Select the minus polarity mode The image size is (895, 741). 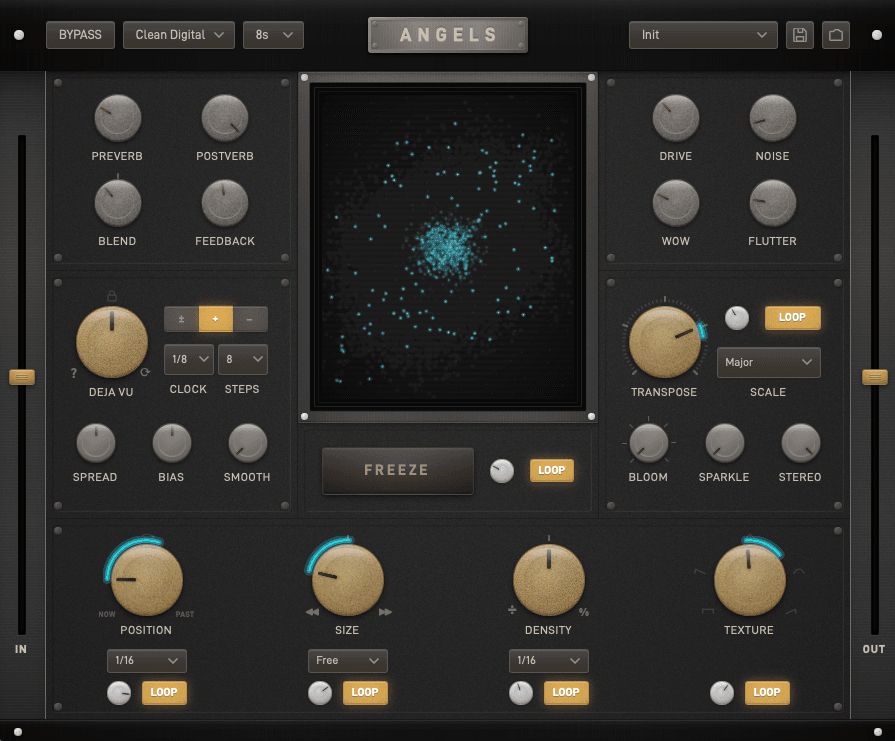250,319
